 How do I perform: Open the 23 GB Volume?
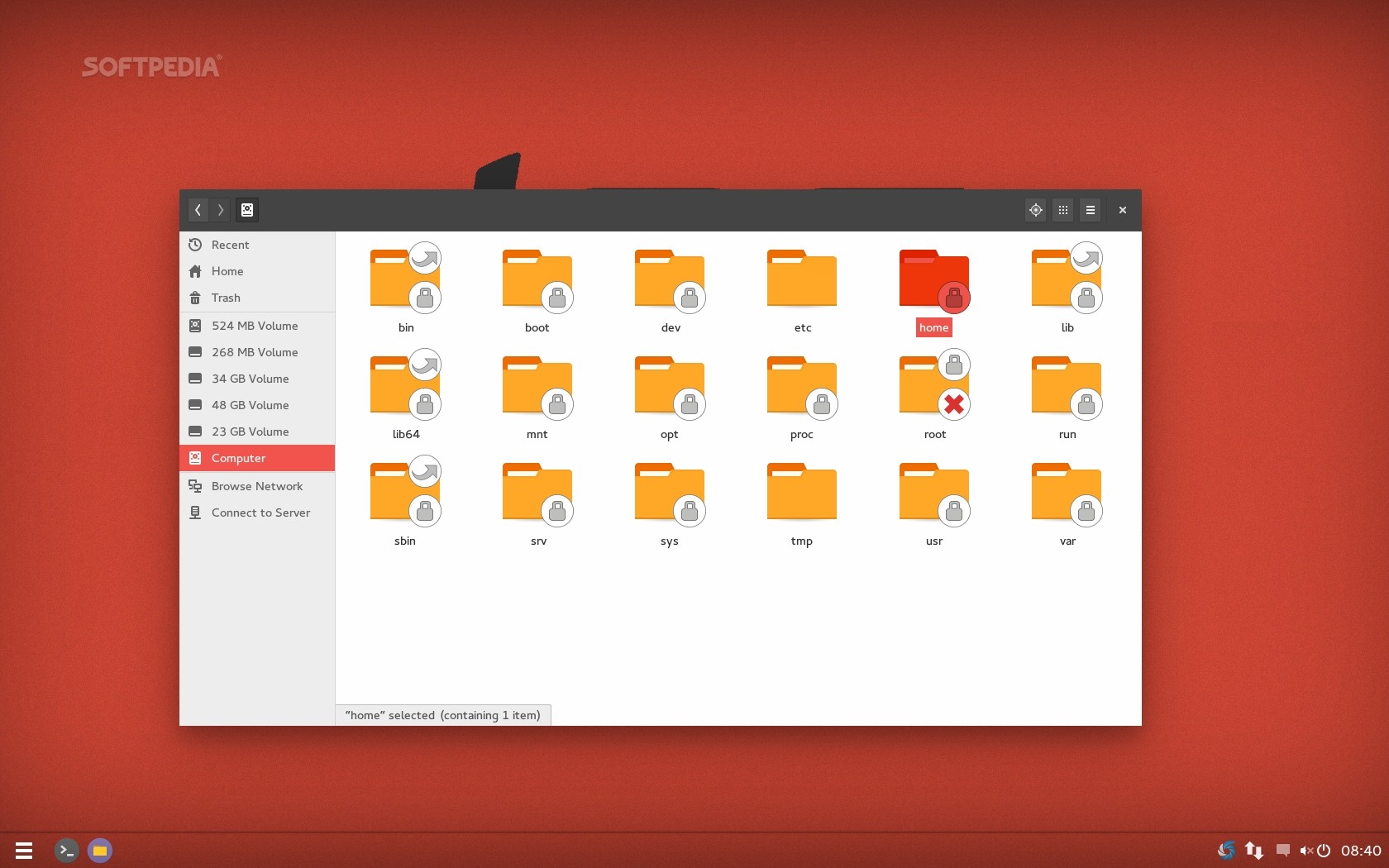pyautogui.click(x=257, y=432)
